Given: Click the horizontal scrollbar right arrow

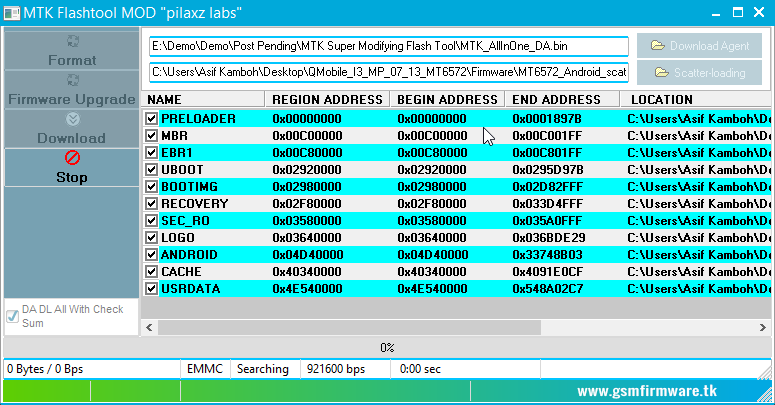Looking at the screenshot, I should point(763,327).
